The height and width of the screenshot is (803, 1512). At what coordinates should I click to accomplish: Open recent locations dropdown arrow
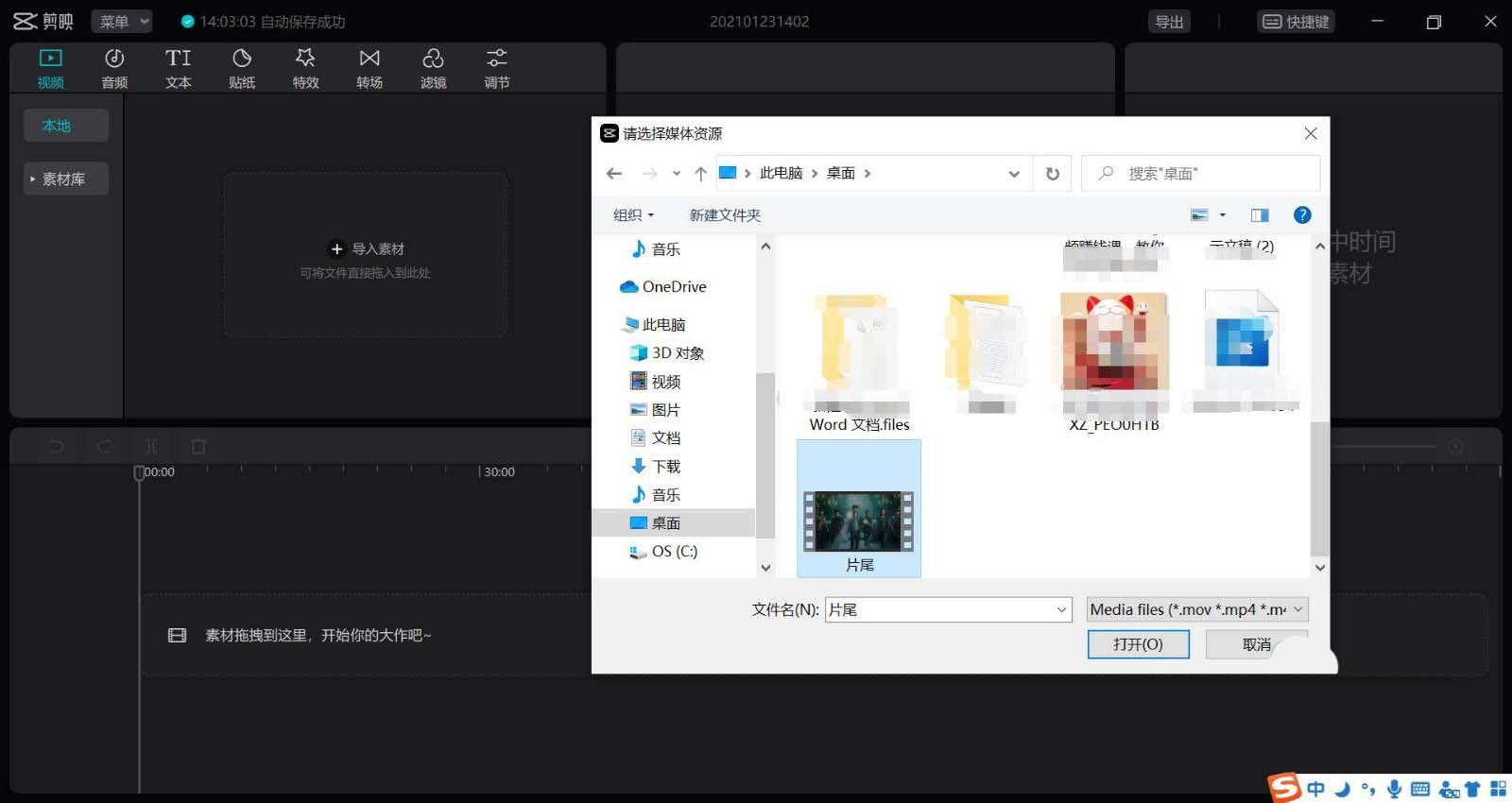click(x=677, y=174)
